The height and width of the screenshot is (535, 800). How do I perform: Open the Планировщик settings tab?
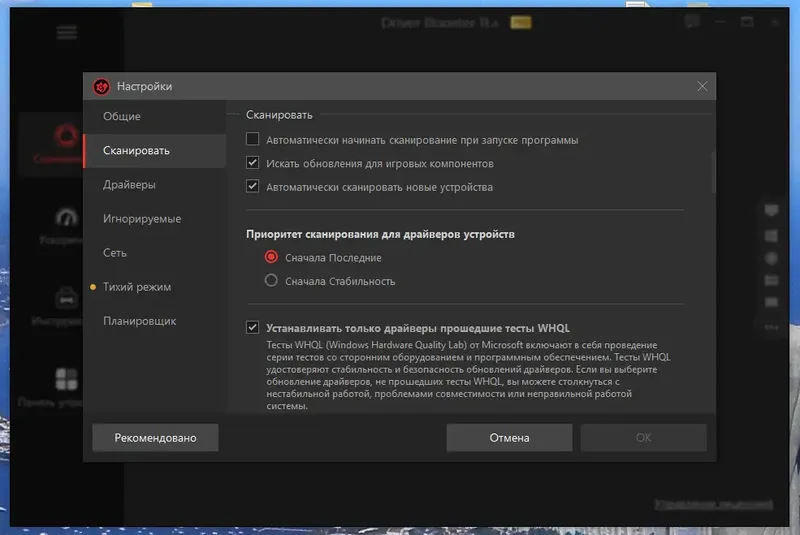155,321
